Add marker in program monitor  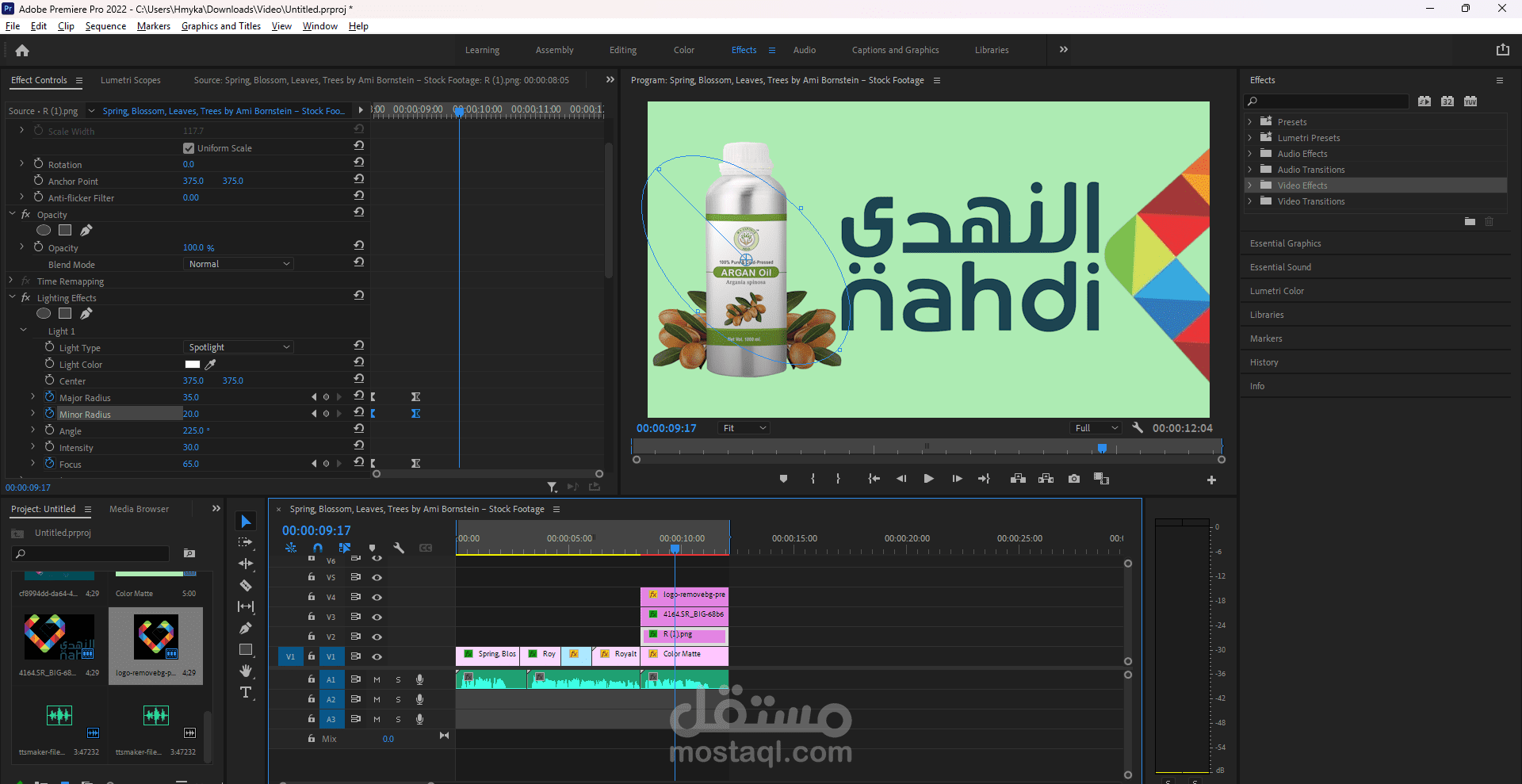783,479
